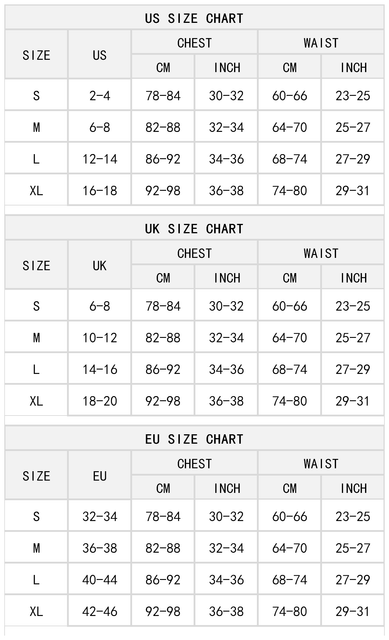Select the EU column header

pyautogui.click(x=100, y=476)
